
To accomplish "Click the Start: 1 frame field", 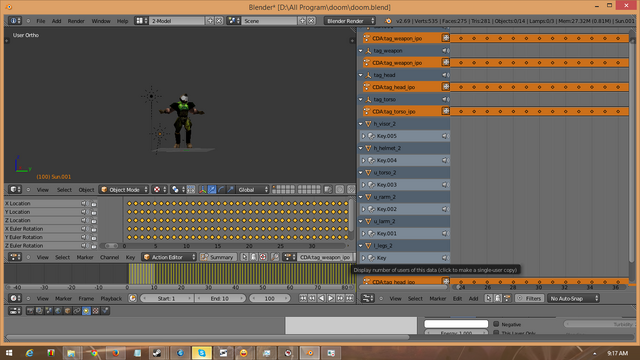I will tap(167, 298).
